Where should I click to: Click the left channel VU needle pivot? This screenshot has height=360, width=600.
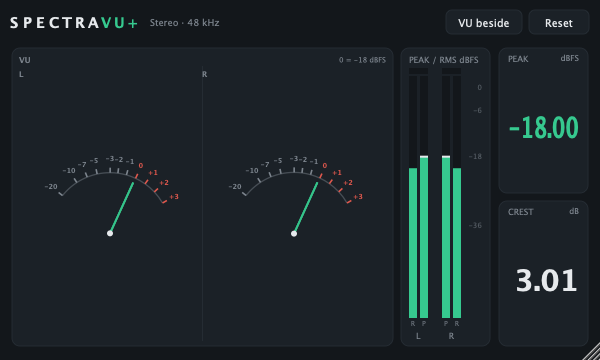pos(110,233)
